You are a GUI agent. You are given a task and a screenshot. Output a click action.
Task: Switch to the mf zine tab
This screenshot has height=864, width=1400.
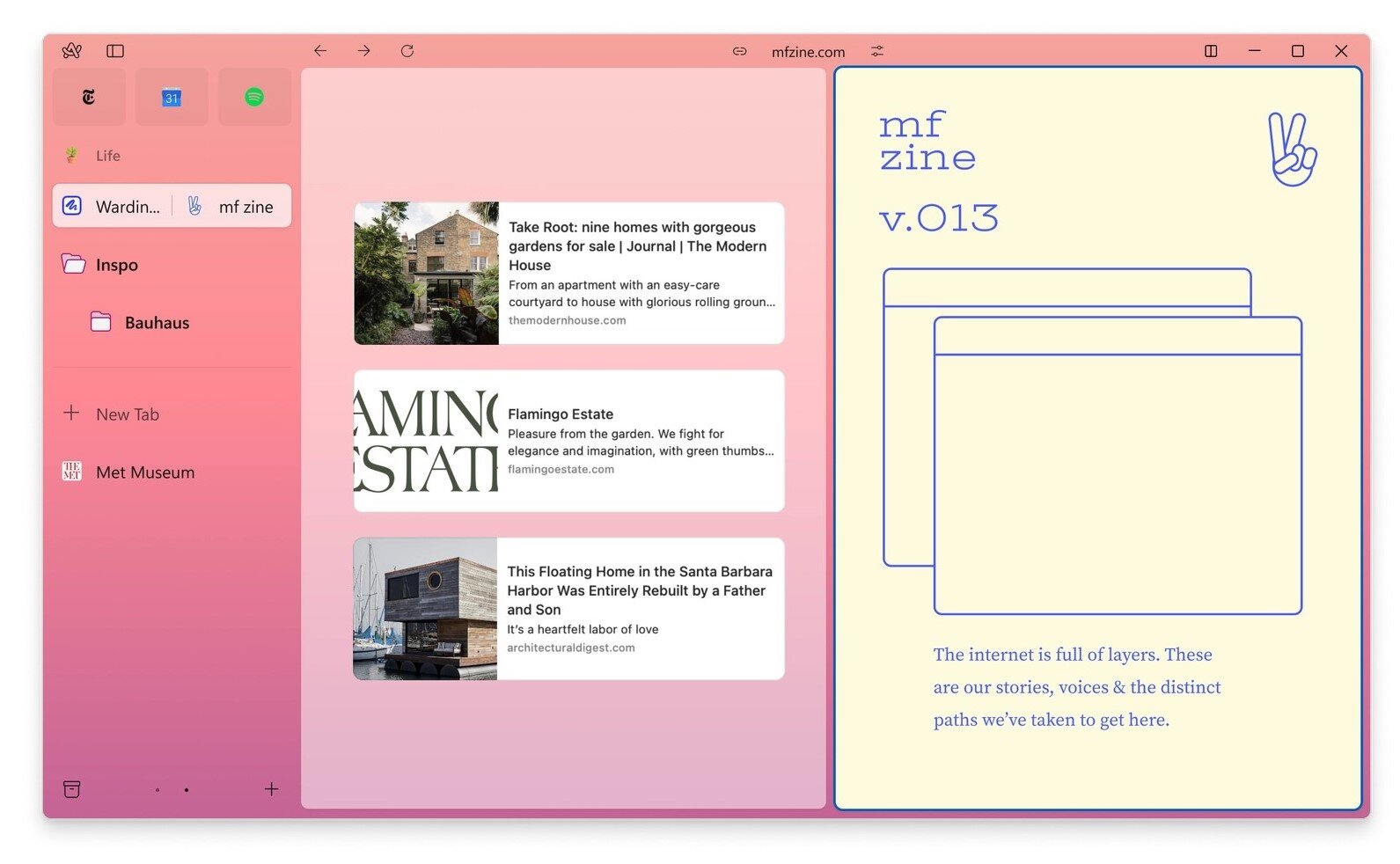pyautogui.click(x=233, y=206)
